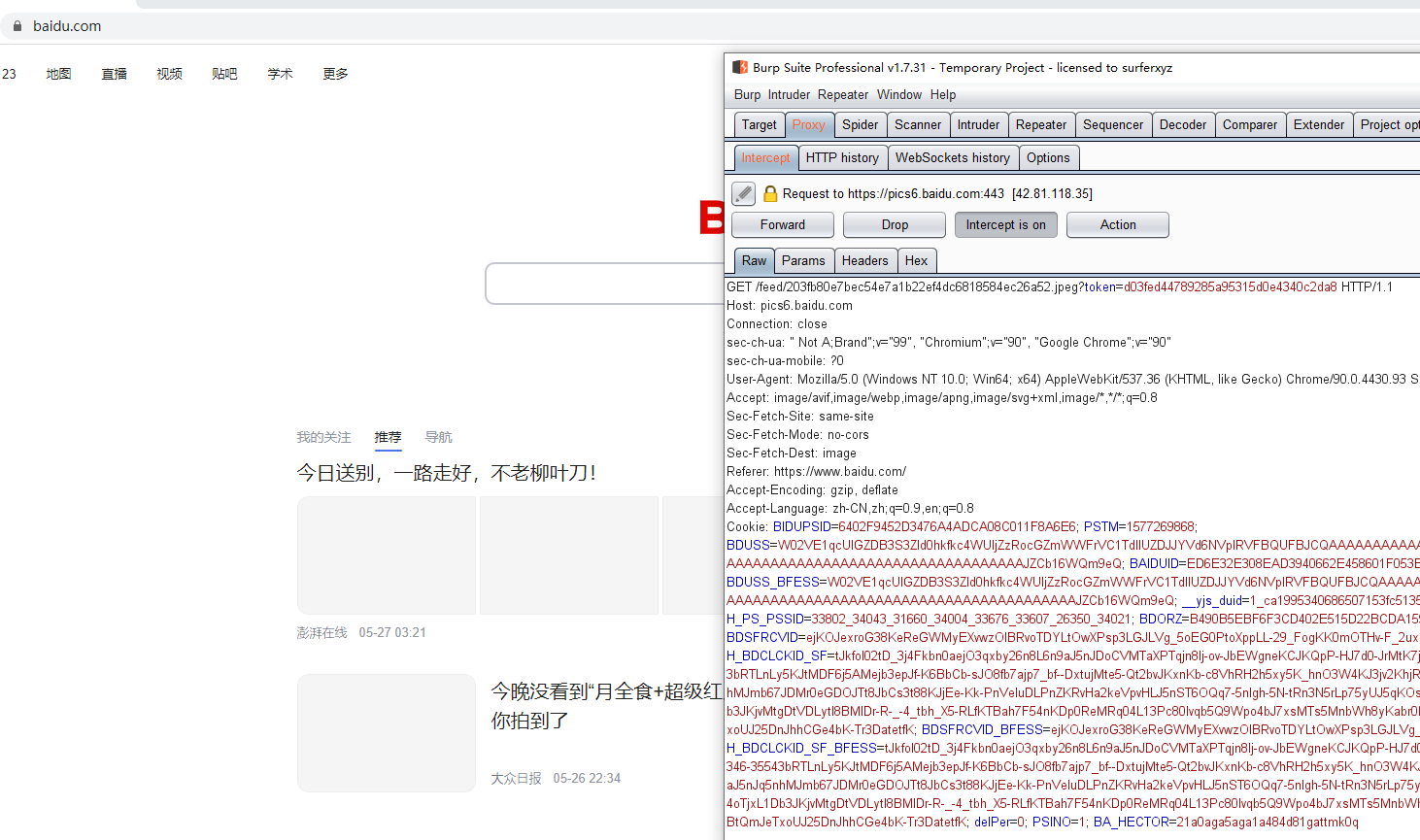Open the Project options tab
Image resolution: width=1420 pixels, height=840 pixels.
pyautogui.click(x=1387, y=125)
